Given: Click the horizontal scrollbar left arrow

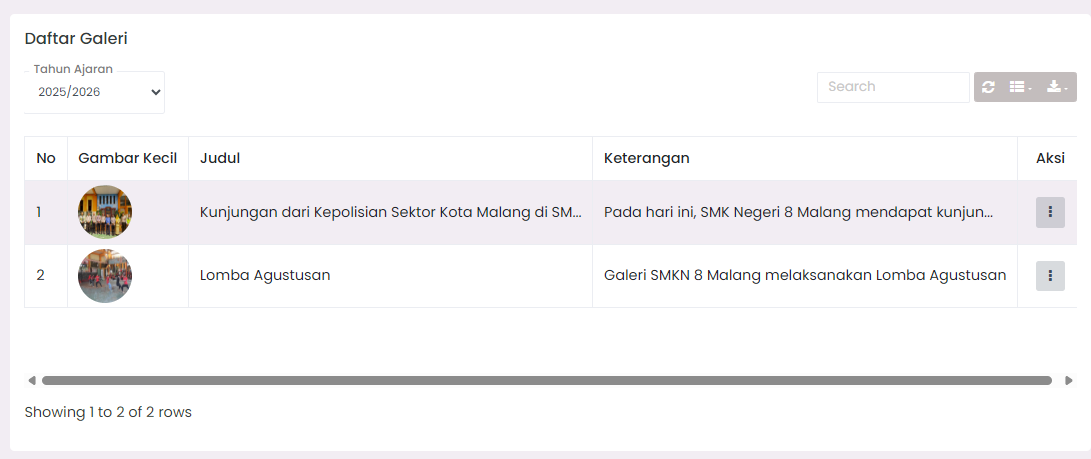Looking at the screenshot, I should [x=32, y=380].
